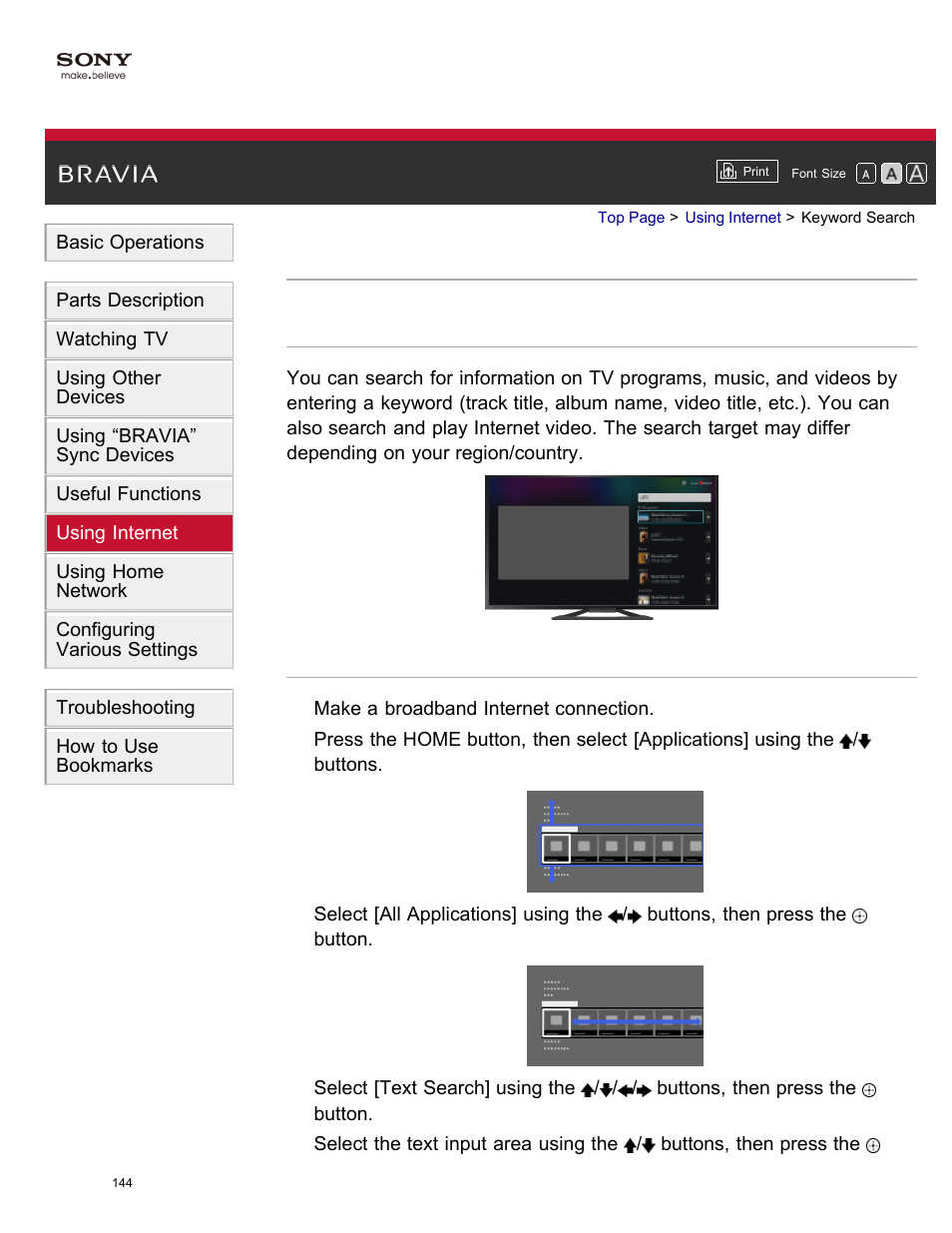Screen dimensions: 952x1233
Task: Select the large font size icon
Action: pyautogui.click(x=916, y=174)
